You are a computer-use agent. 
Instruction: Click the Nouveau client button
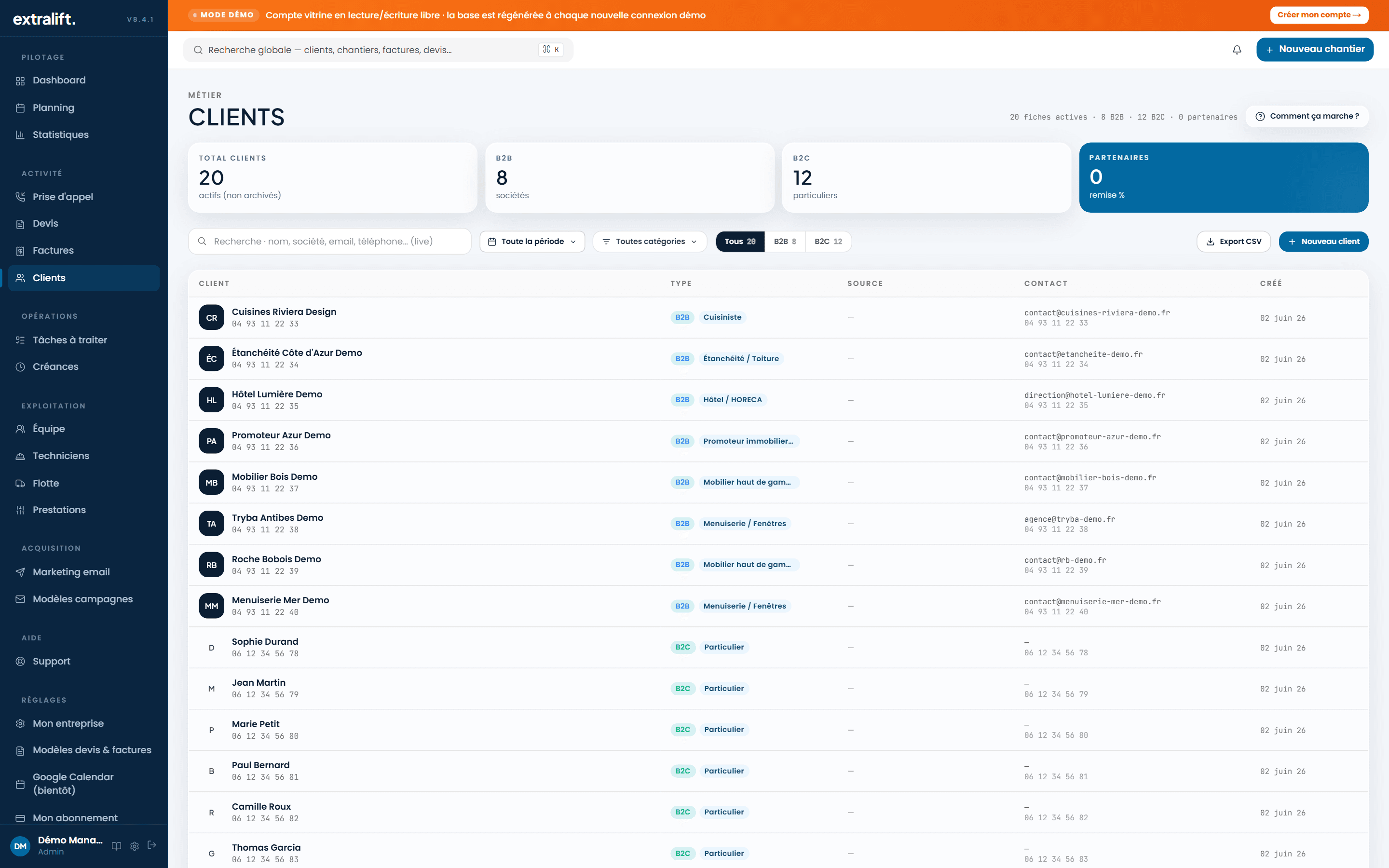[x=1323, y=242]
